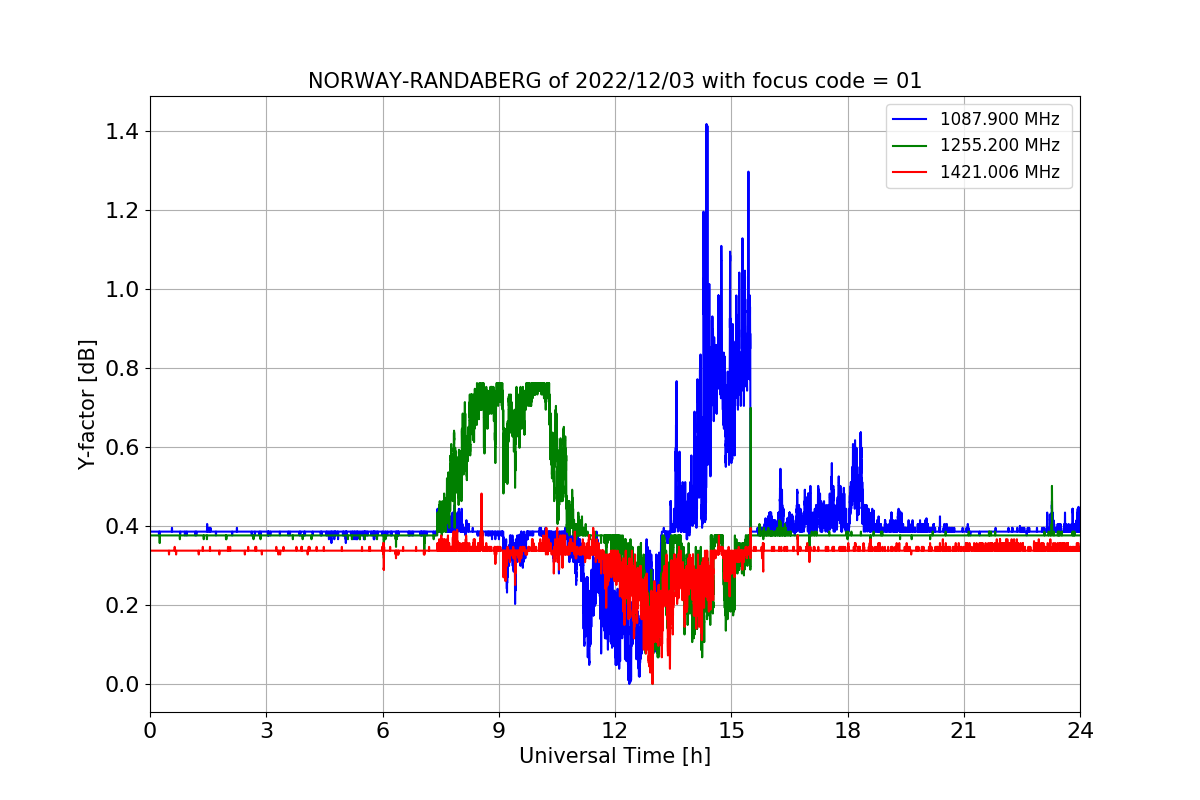Click x-axis tick label 24
The width and height of the screenshot is (1200, 800).
[1080, 731]
